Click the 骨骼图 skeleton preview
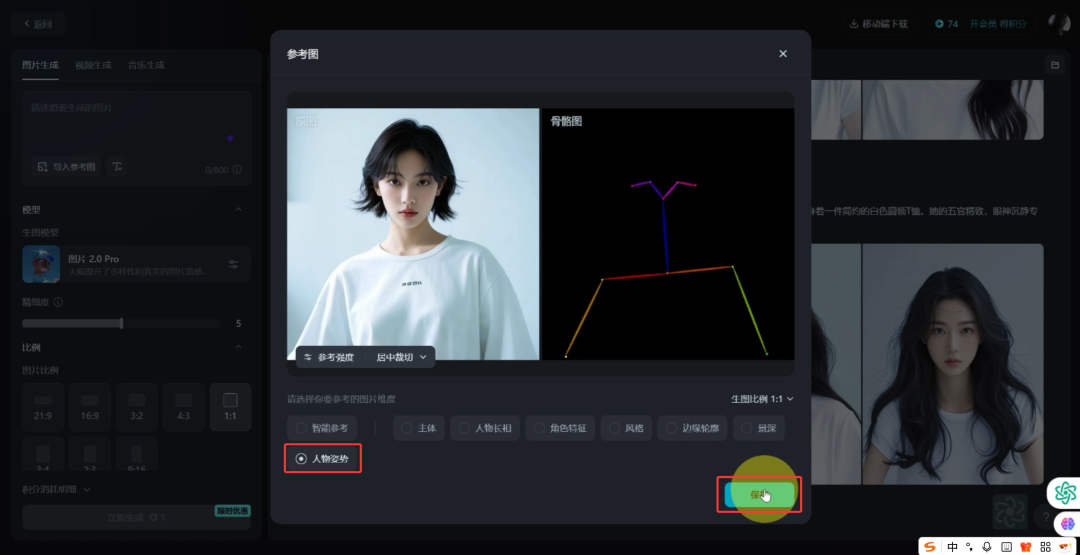The image size is (1080, 555). click(x=668, y=234)
